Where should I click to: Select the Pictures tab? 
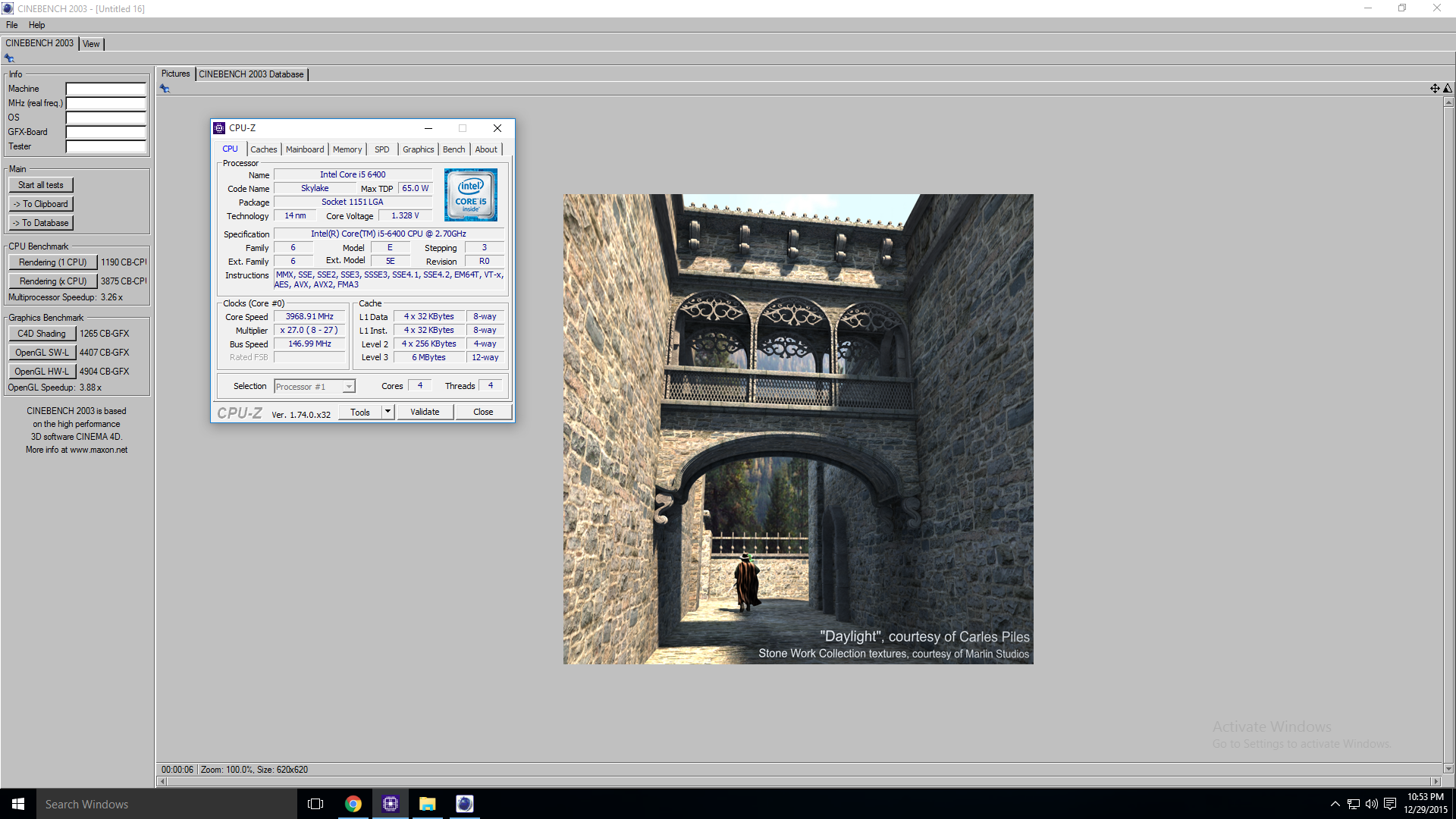pyautogui.click(x=176, y=74)
